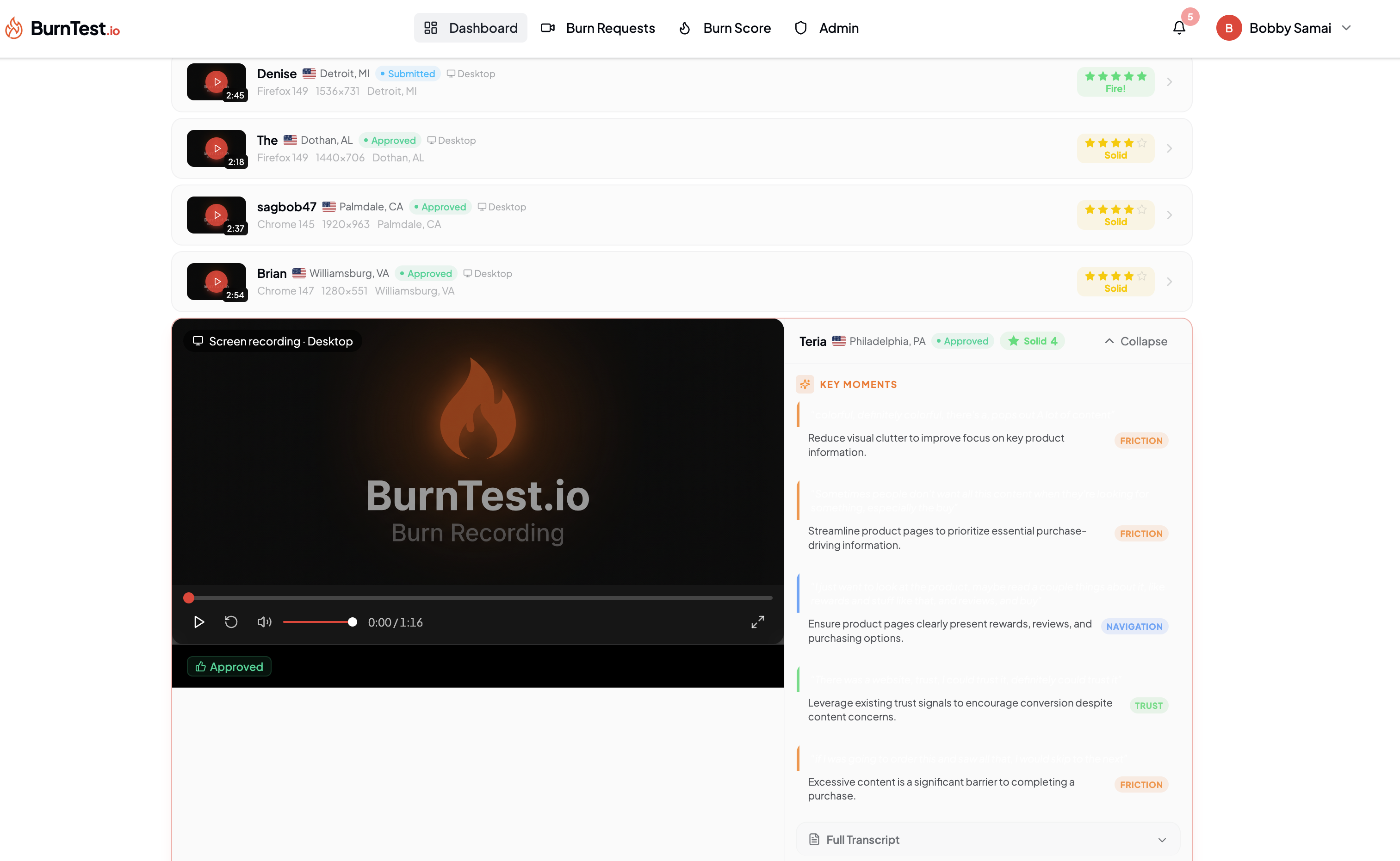1400x861 pixels.
Task: Collapse Teria's recording panel
Action: tap(1136, 341)
